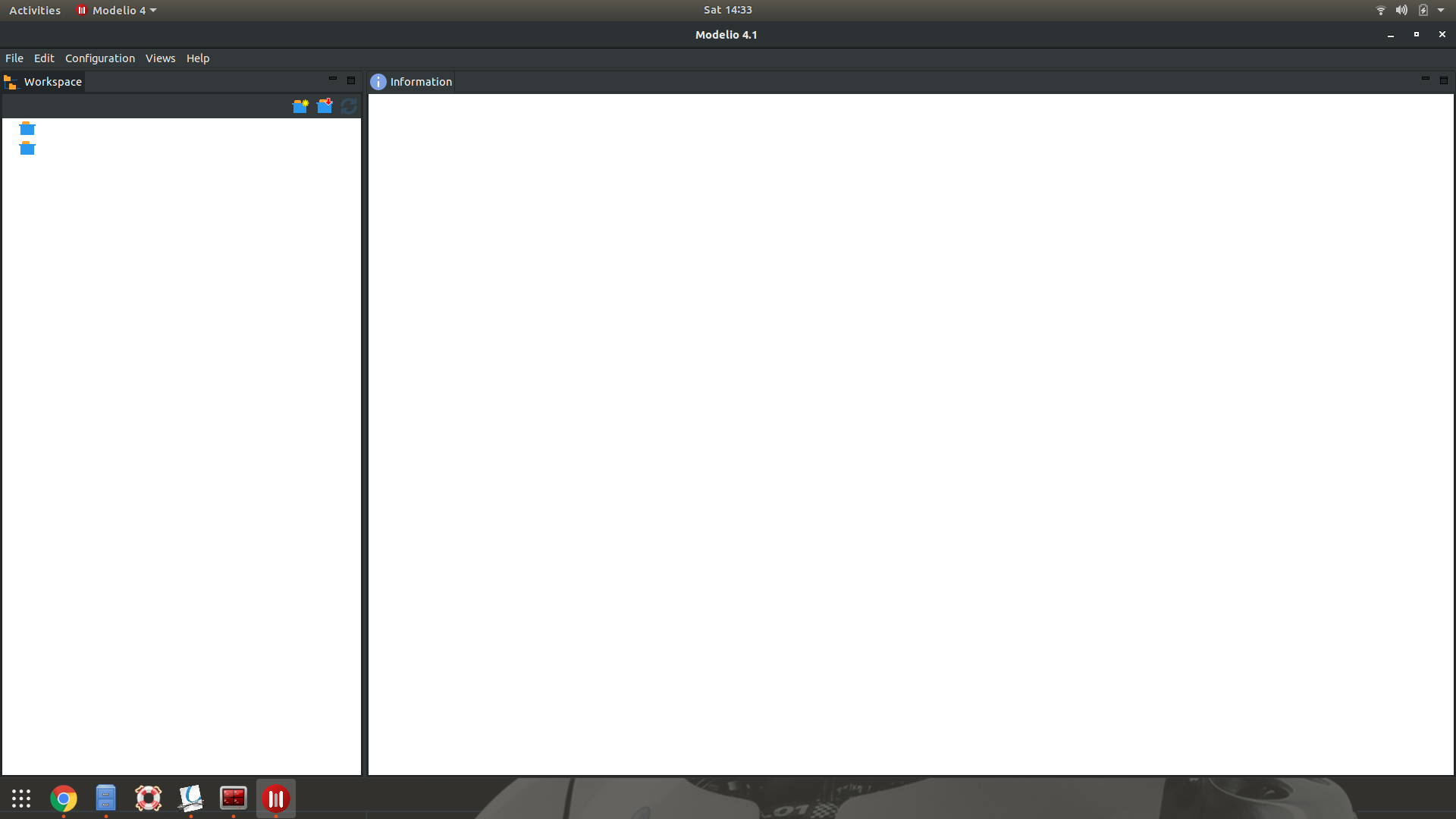Screen dimensions: 1456x819
Task: Click the refresh workspace icon
Action: pyautogui.click(x=349, y=106)
